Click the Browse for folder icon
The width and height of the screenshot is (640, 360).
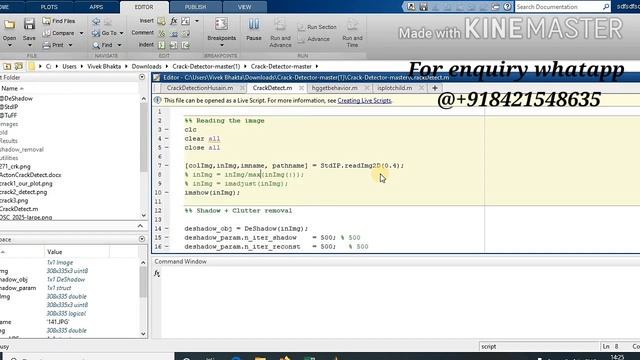coord(19,66)
